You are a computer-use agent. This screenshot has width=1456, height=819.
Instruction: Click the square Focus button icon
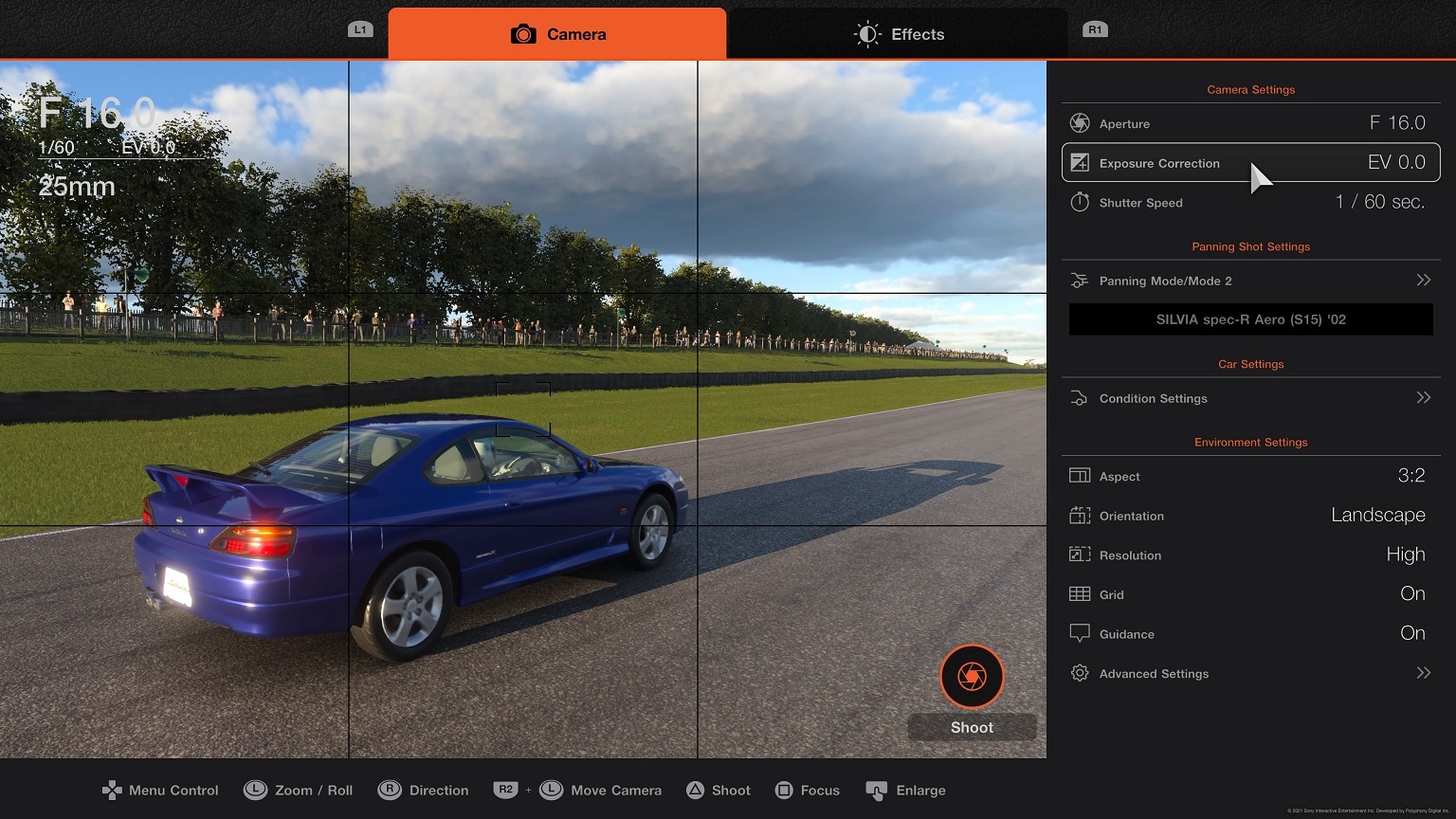click(784, 790)
